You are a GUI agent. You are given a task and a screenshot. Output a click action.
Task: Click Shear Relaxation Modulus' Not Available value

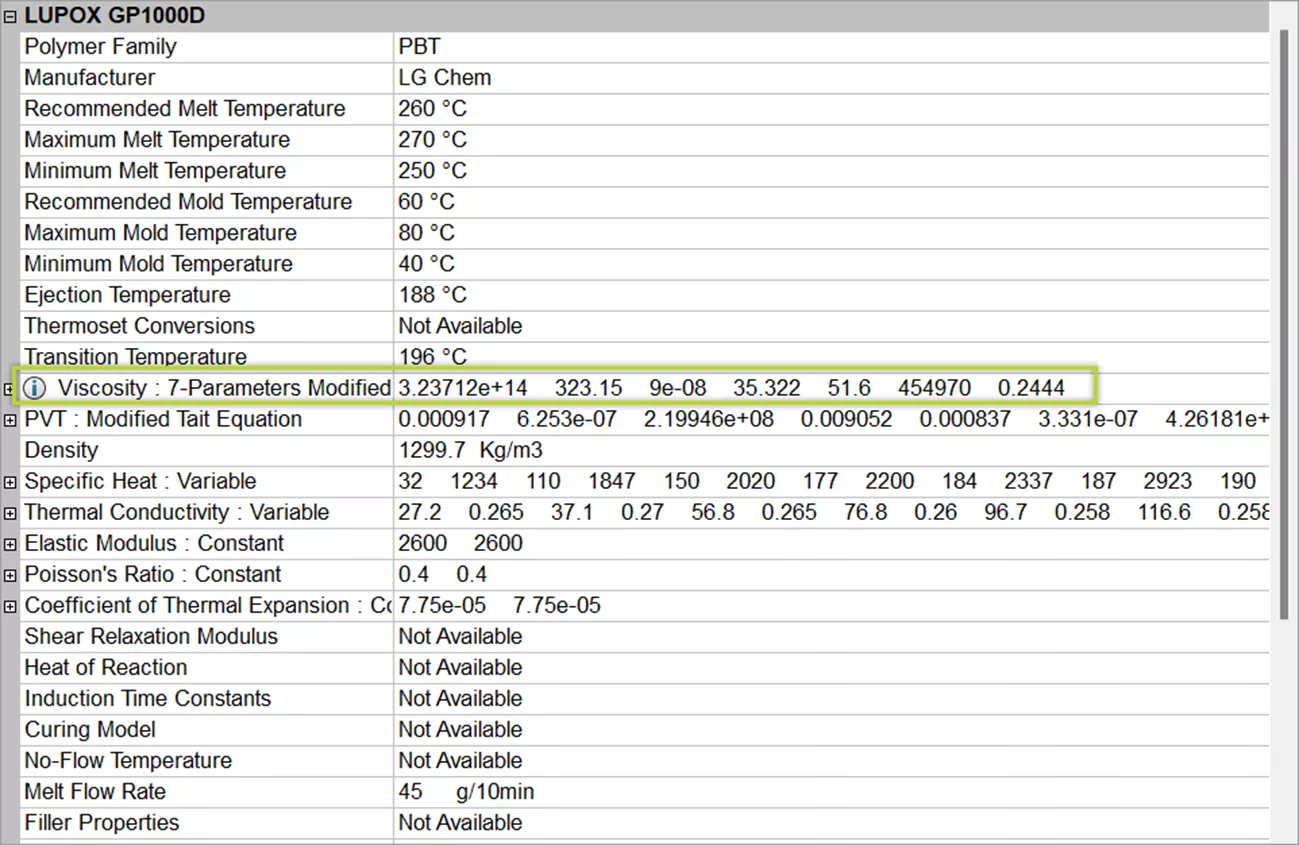coord(460,636)
